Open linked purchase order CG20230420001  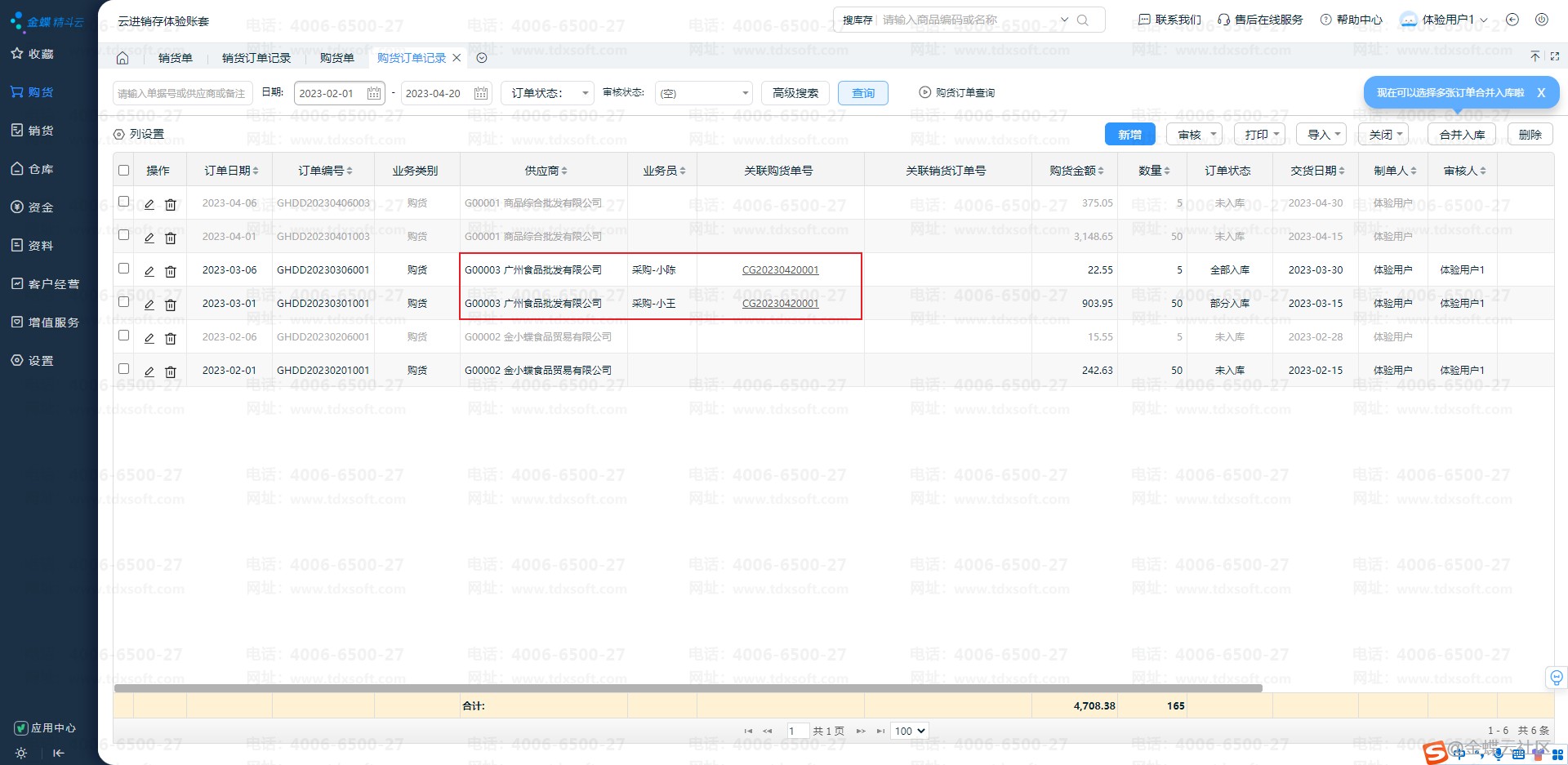coord(780,270)
